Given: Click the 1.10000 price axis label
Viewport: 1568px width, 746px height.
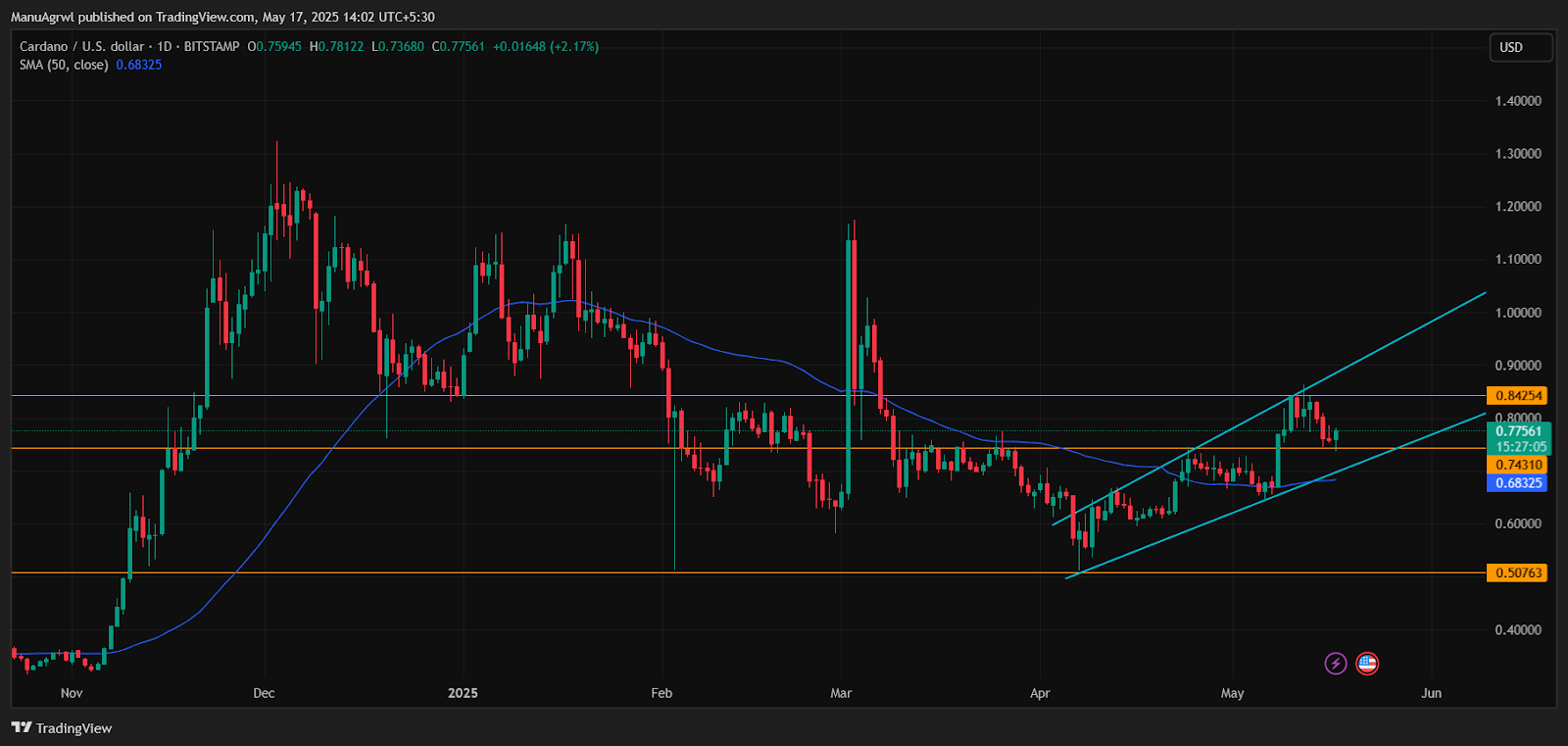Looking at the screenshot, I should pos(1518,260).
